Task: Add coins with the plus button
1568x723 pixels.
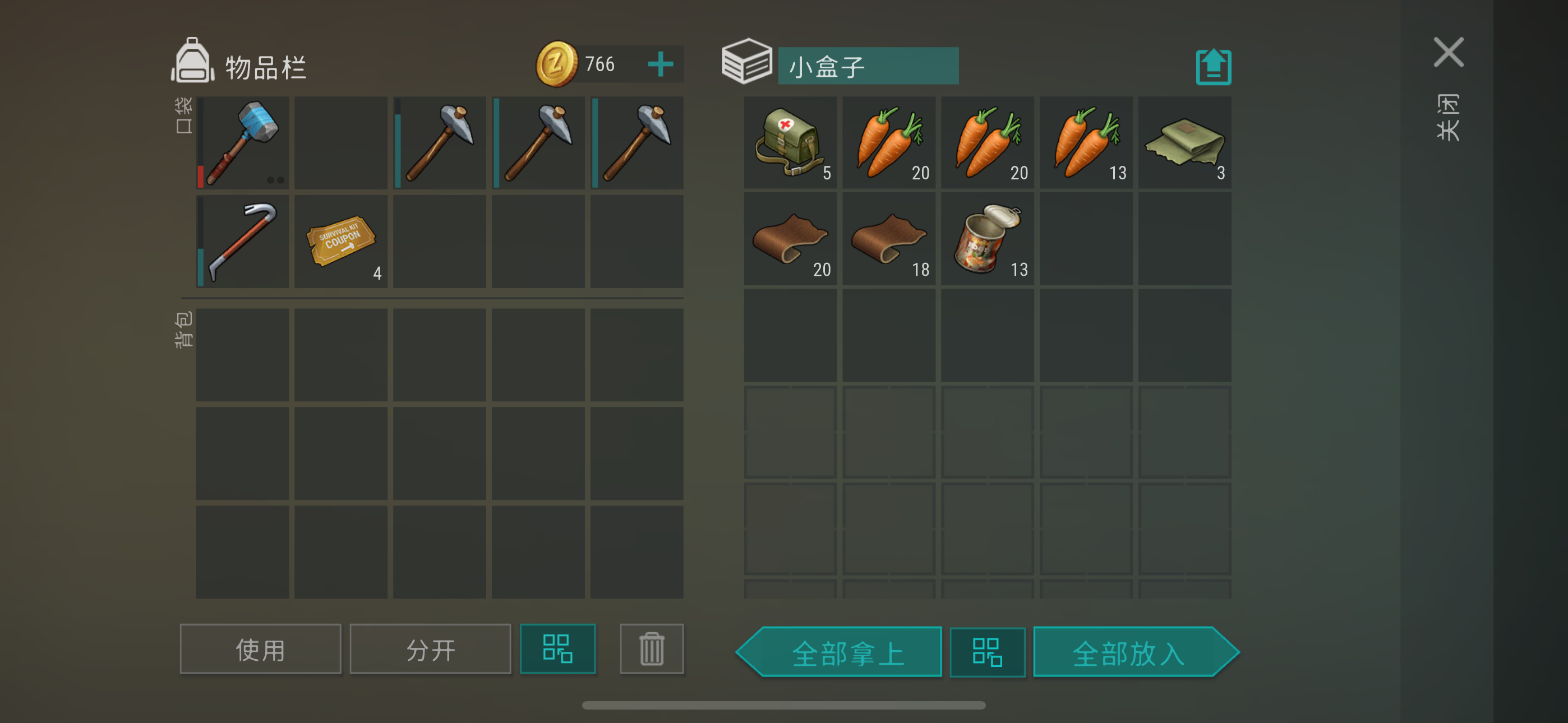Action: tap(661, 64)
